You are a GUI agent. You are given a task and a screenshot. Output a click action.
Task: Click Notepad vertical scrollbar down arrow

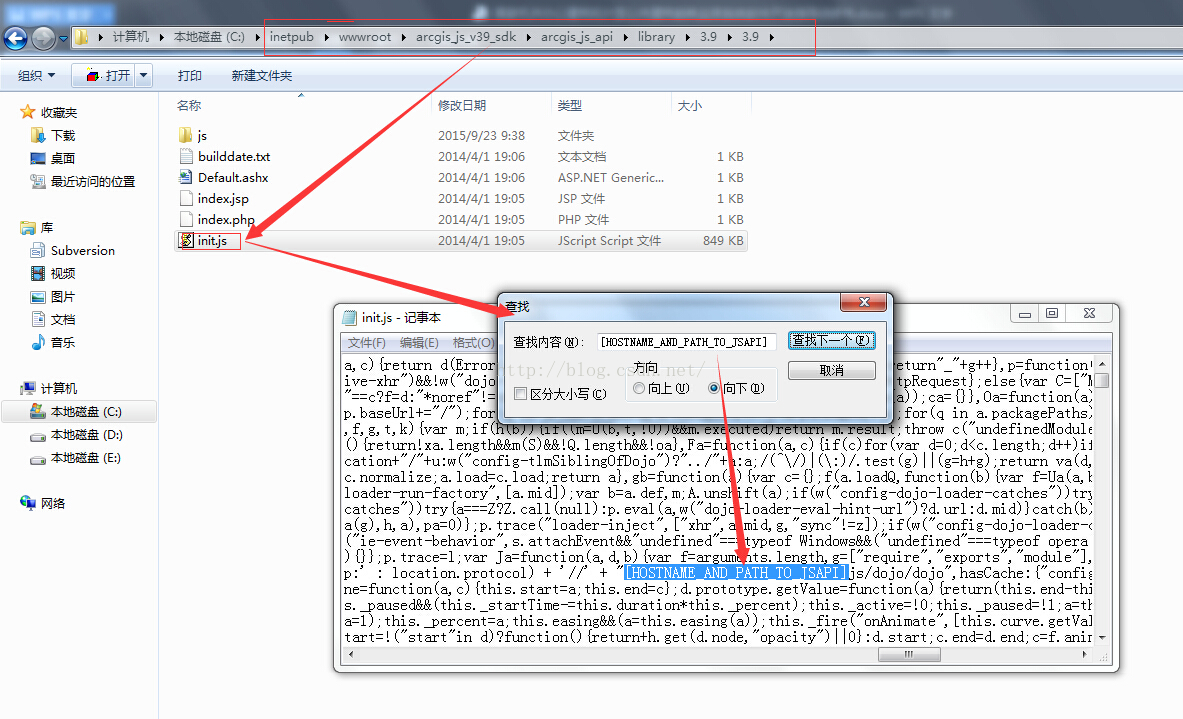[1102, 638]
